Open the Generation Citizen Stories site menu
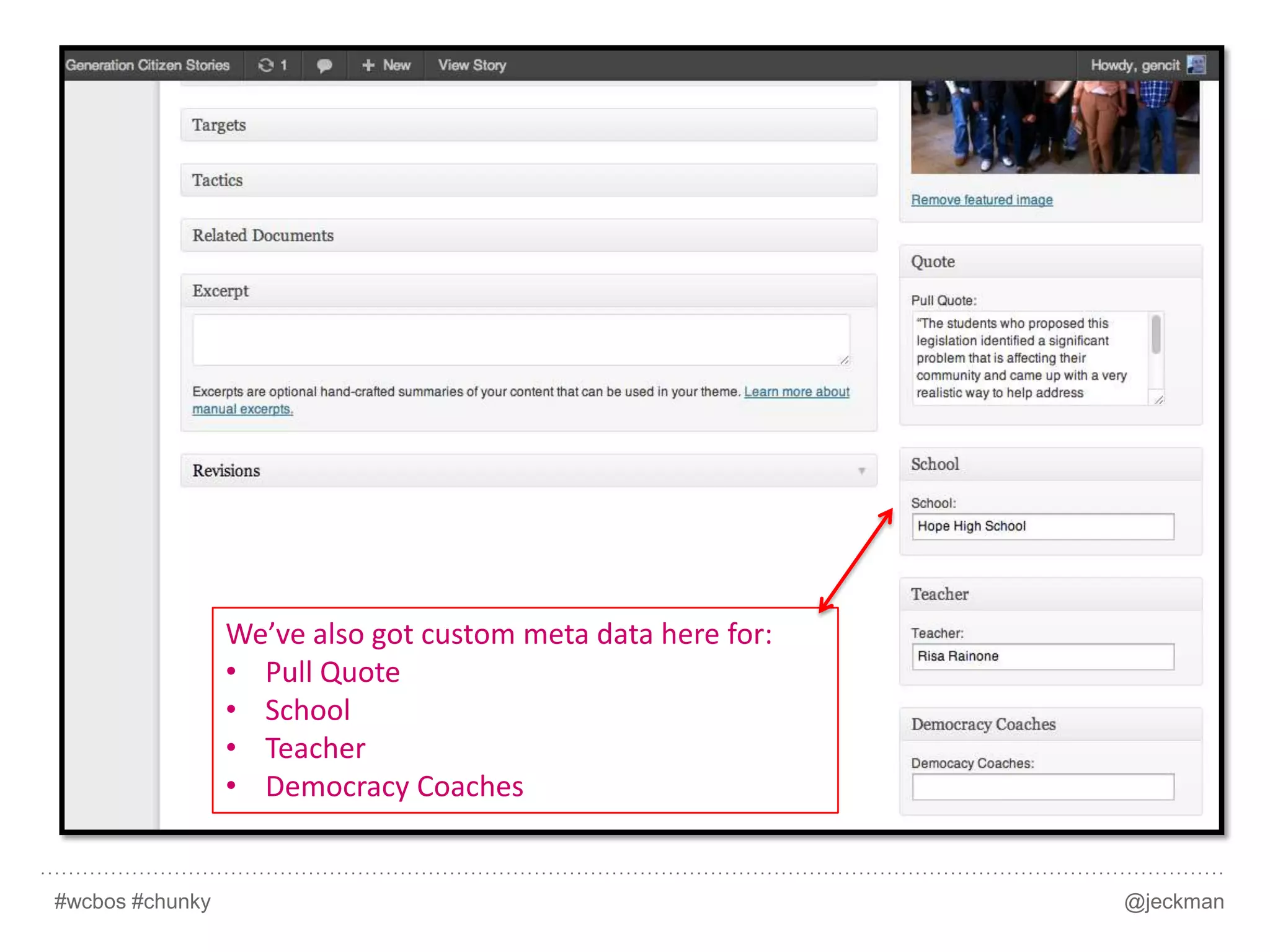1270x952 pixels. 148,65
